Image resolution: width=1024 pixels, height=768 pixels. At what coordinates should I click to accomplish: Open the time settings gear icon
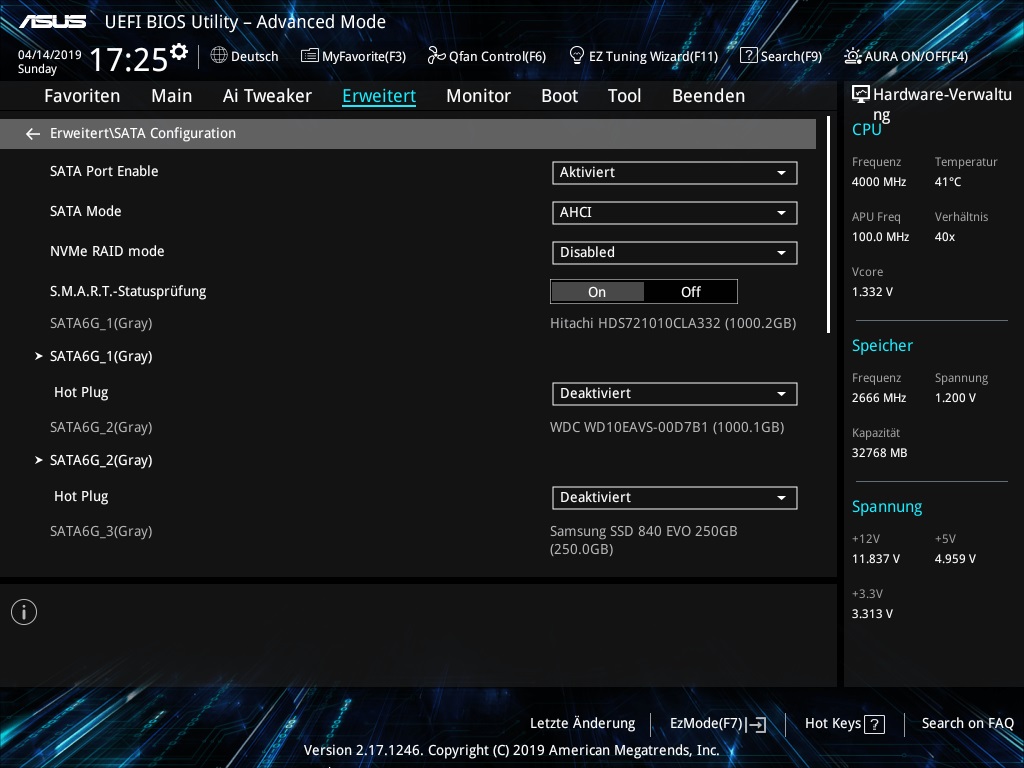pyautogui.click(x=178, y=52)
